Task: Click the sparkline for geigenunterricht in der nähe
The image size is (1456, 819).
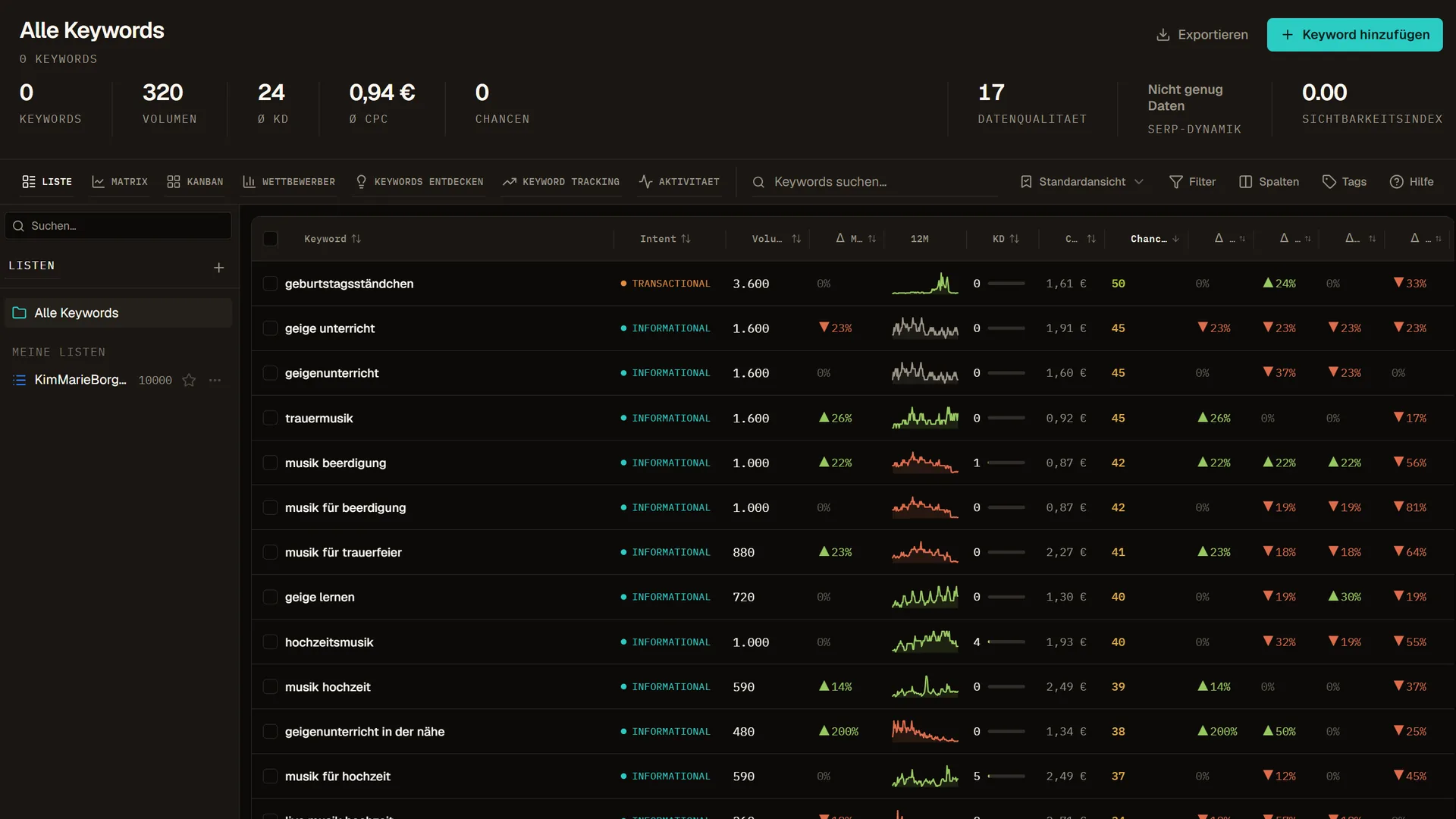Action: (x=925, y=732)
